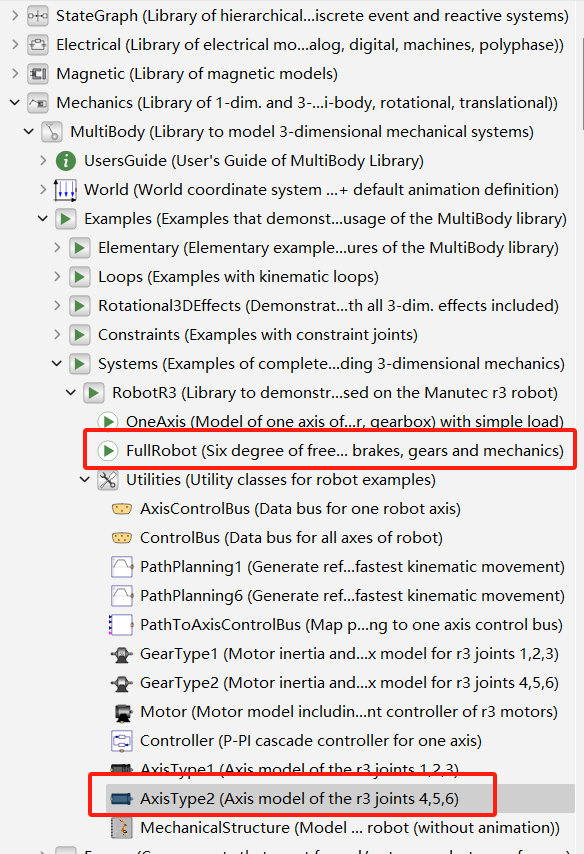This screenshot has width=584, height=854.
Task: Click the World coordinate system icon
Action: pyautogui.click(x=65, y=190)
